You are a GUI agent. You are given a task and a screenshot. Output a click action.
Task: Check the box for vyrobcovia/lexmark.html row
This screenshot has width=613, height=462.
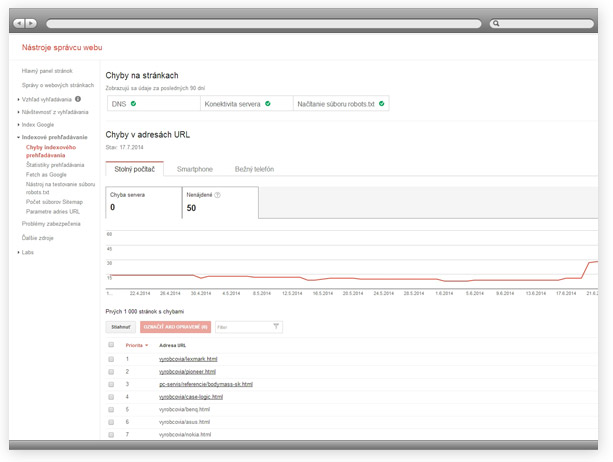111,358
